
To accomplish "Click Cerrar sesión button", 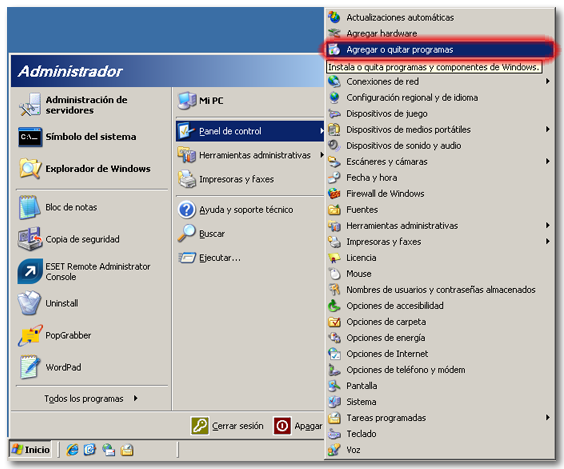I will coord(227,426).
